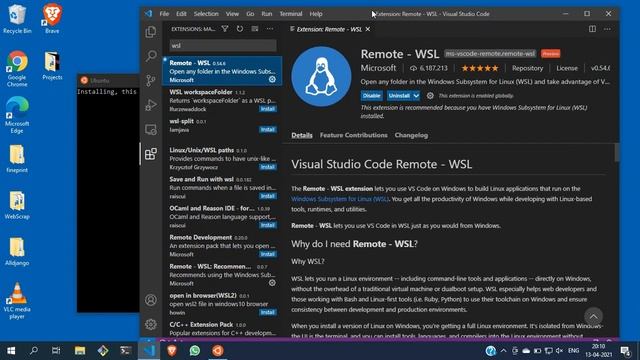Click the extension details scrollbar

pyautogui.click(x=616, y=153)
